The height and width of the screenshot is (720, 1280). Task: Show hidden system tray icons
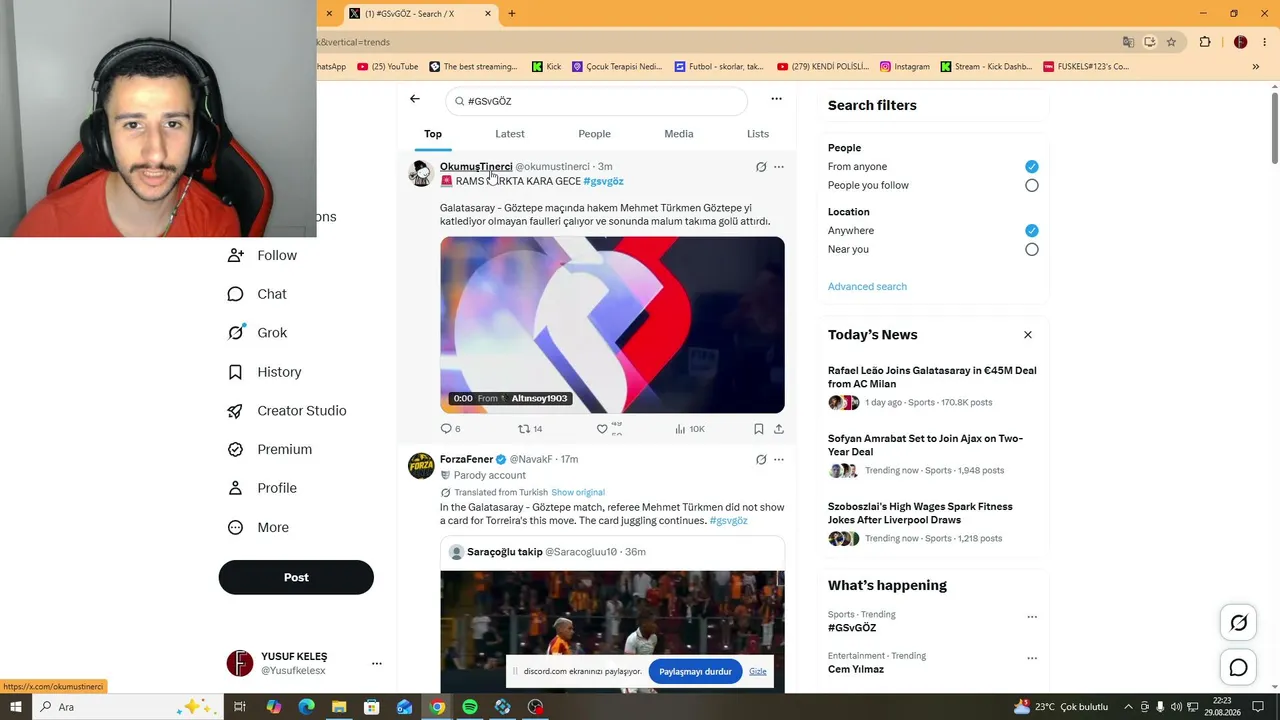tap(1129, 707)
